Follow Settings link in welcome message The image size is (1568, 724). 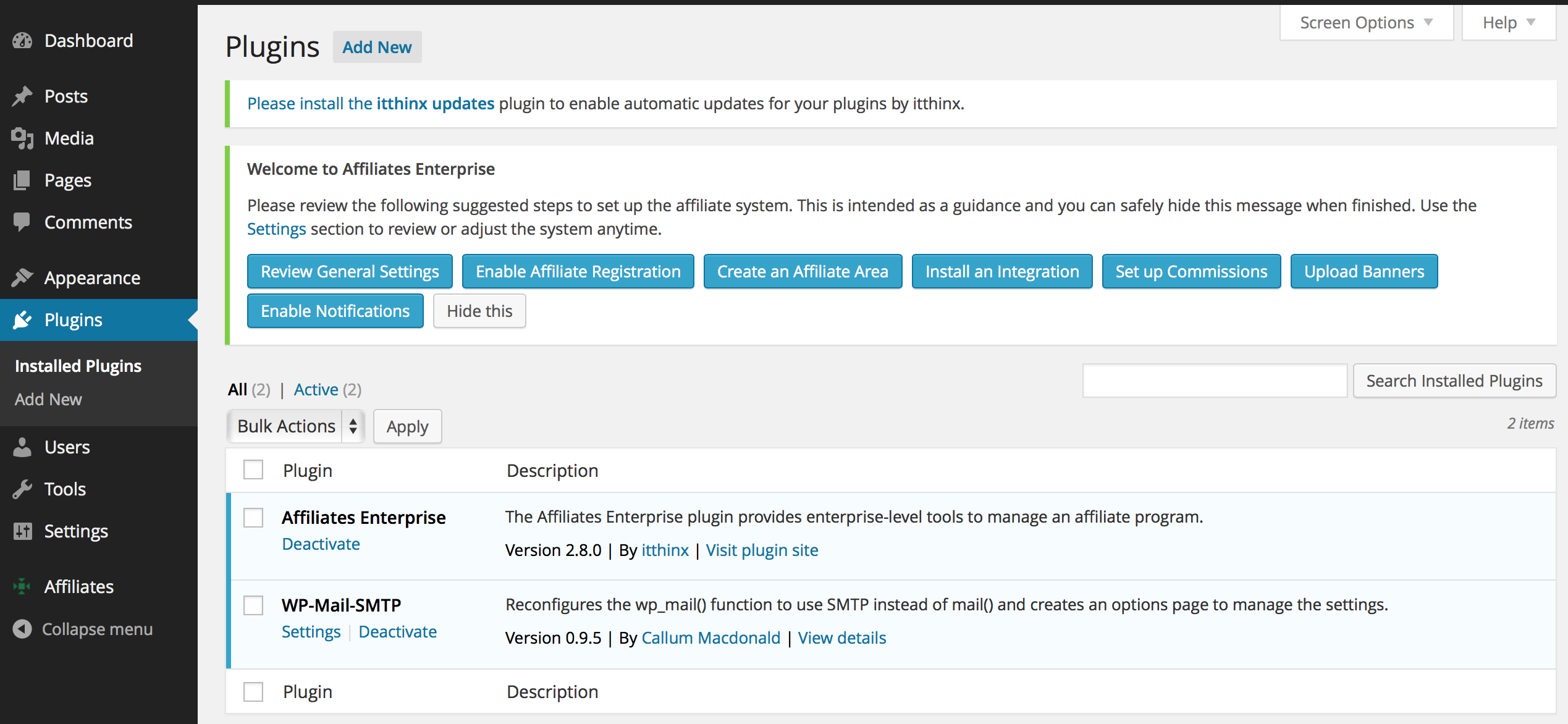click(x=277, y=229)
